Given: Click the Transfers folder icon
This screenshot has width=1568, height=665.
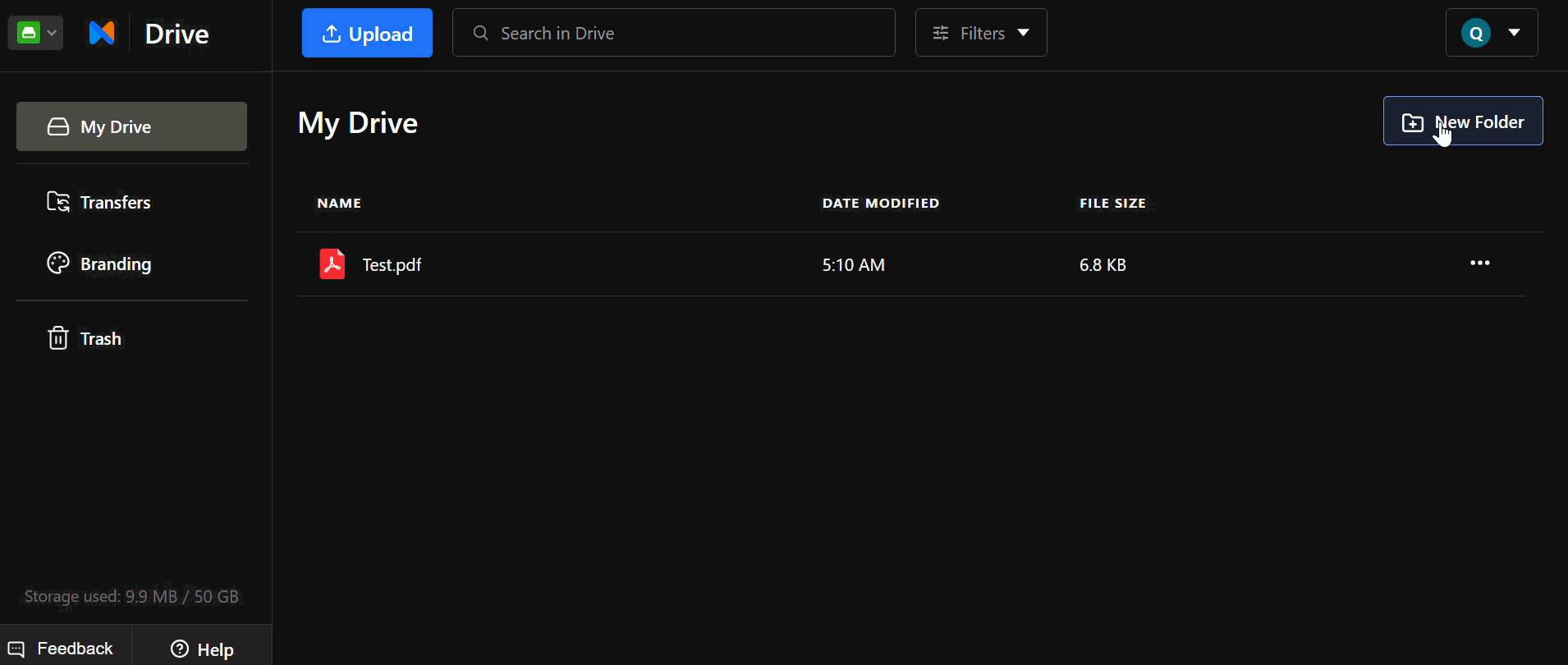Looking at the screenshot, I should (58, 202).
